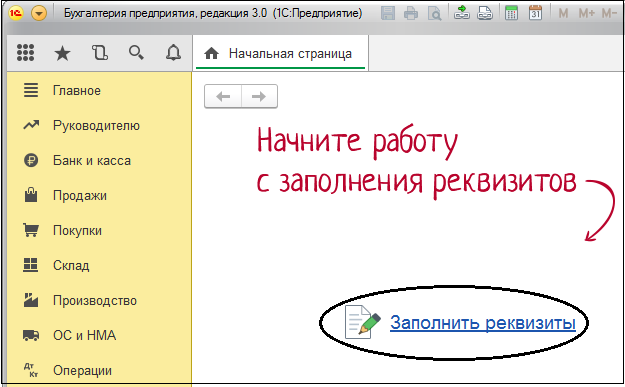Click the Get link icon with green arrow
Image resolution: width=625 pixels, height=387 pixels.
tap(462, 13)
